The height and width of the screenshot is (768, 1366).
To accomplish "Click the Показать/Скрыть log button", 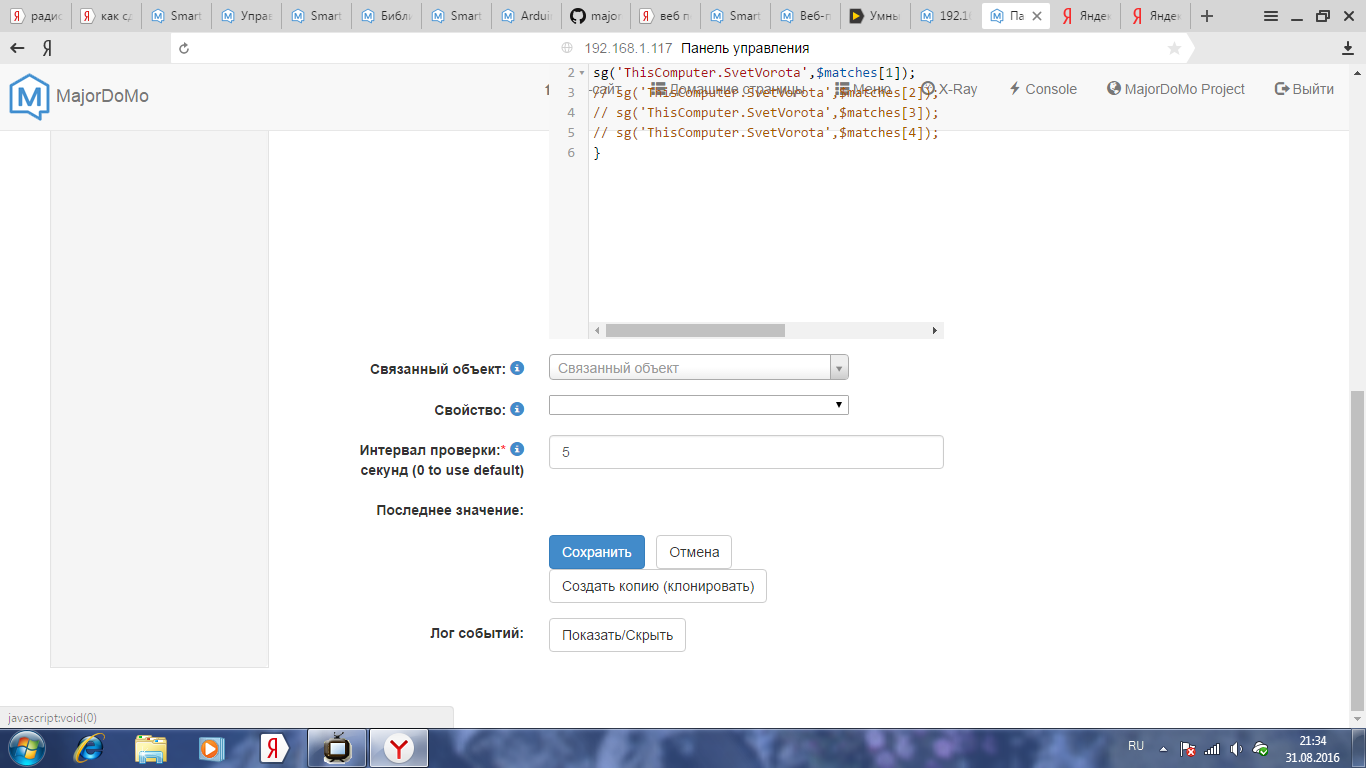I will (x=617, y=634).
